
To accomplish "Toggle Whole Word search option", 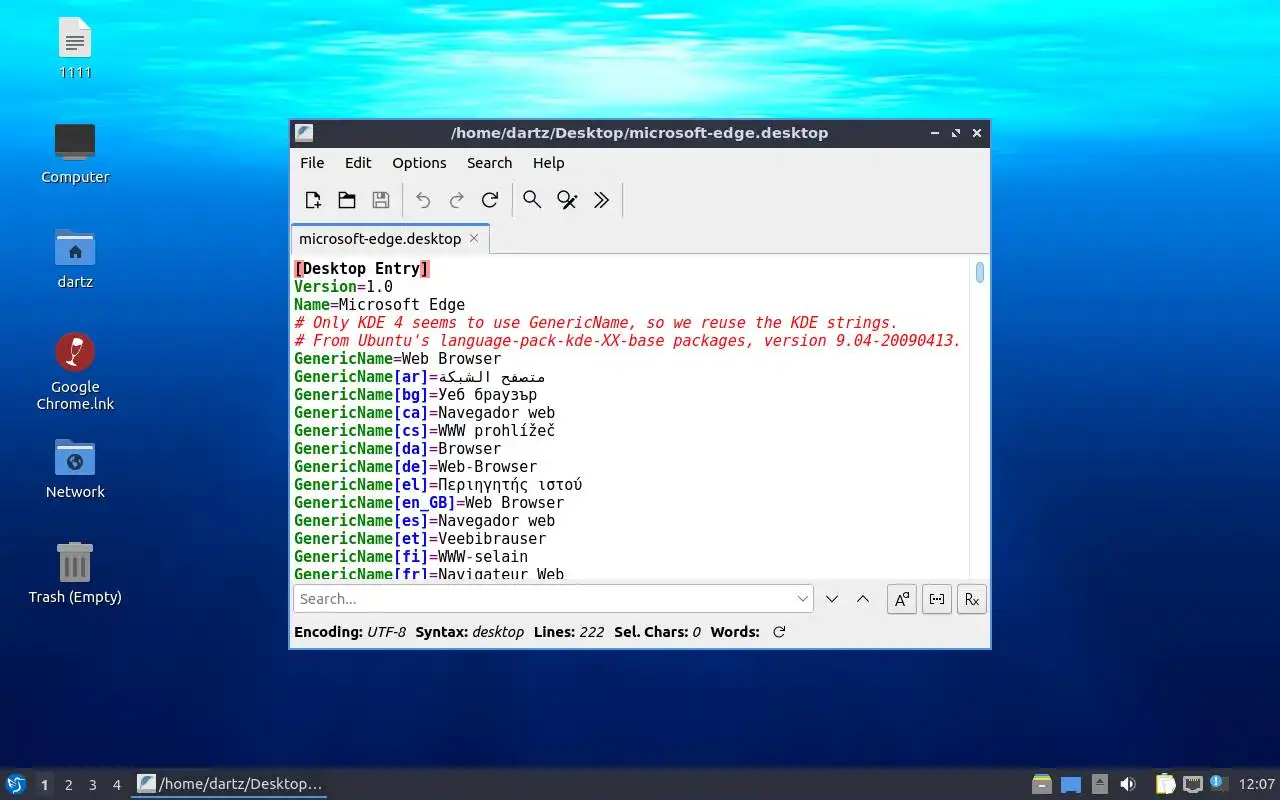I will pos(937,599).
